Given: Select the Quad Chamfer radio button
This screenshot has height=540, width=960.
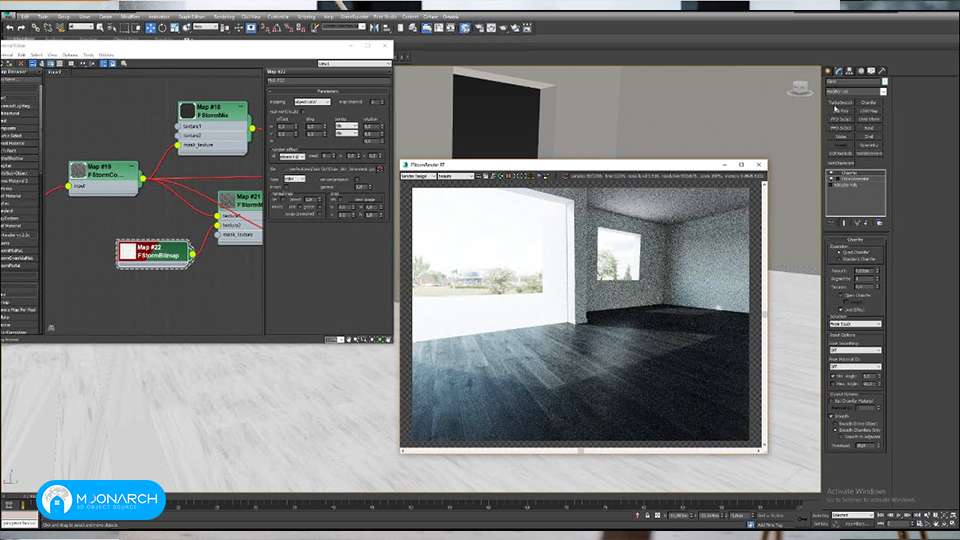Looking at the screenshot, I should pyautogui.click(x=838, y=252).
